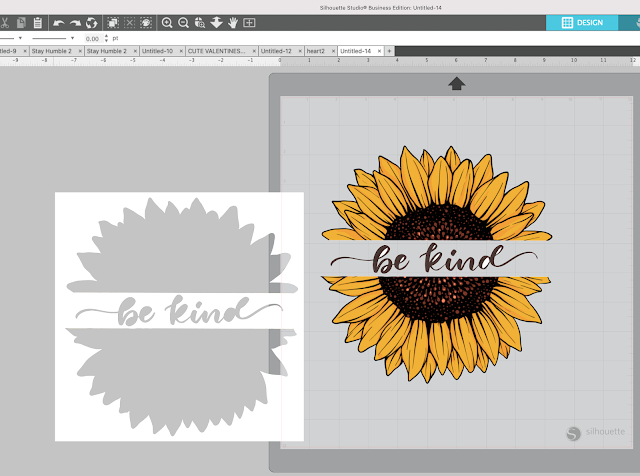
Task: Switch to the Stay Humble 2 tab beside Untitled-10
Action: tap(107, 51)
